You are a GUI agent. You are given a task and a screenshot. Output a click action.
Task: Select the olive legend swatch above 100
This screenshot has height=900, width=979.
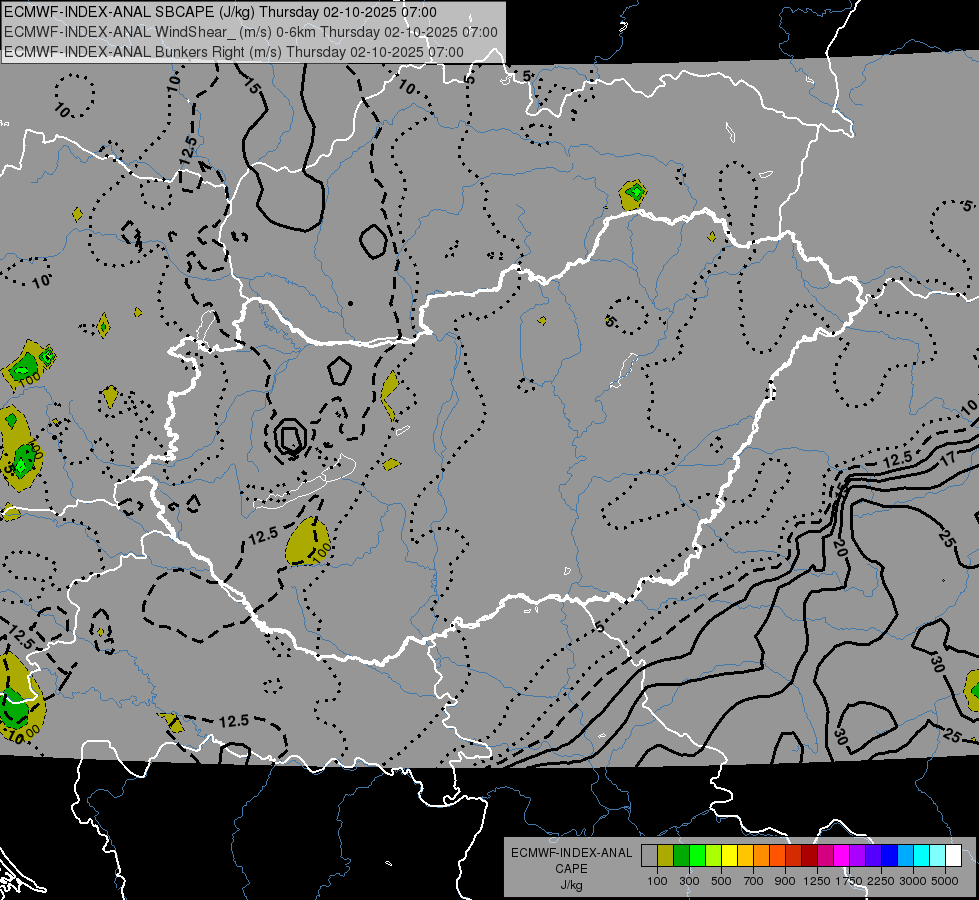pyautogui.click(x=666, y=855)
